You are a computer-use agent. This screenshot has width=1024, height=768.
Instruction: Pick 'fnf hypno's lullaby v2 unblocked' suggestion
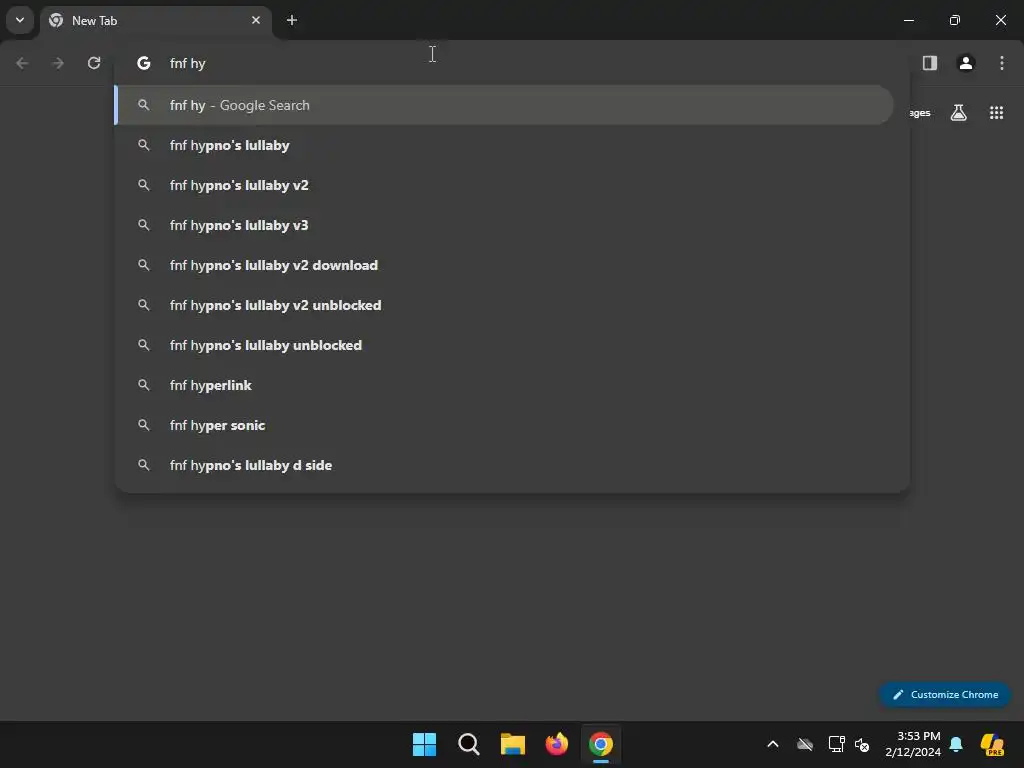click(x=504, y=305)
